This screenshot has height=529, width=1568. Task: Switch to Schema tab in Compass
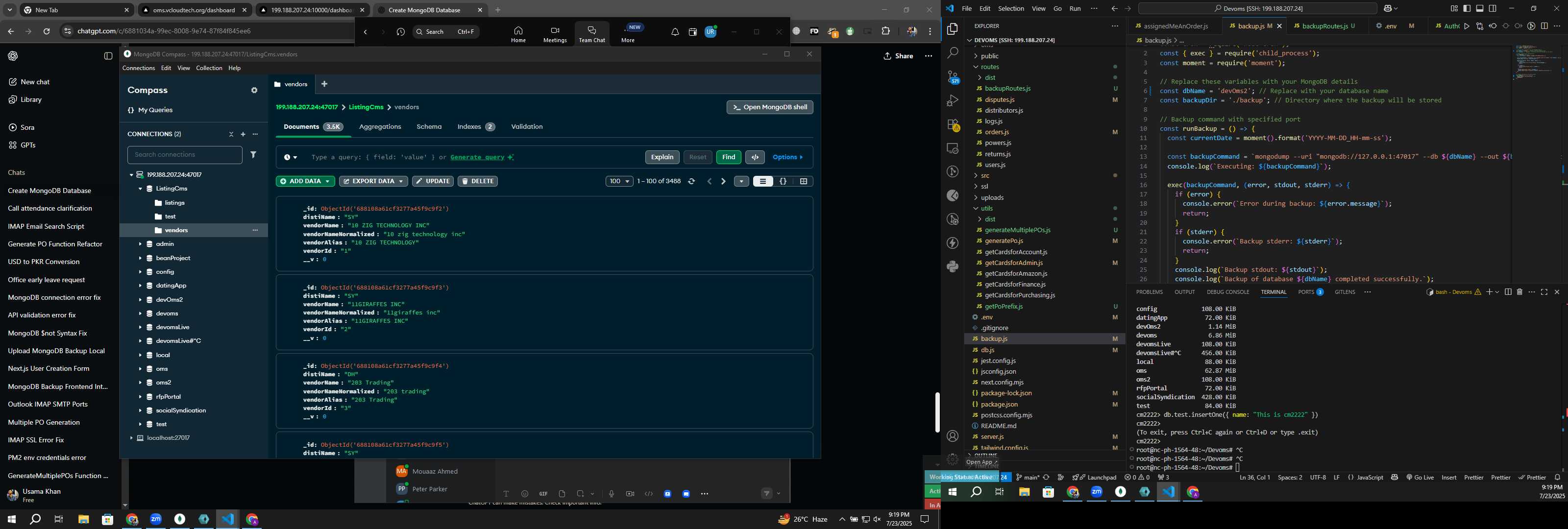coord(429,127)
